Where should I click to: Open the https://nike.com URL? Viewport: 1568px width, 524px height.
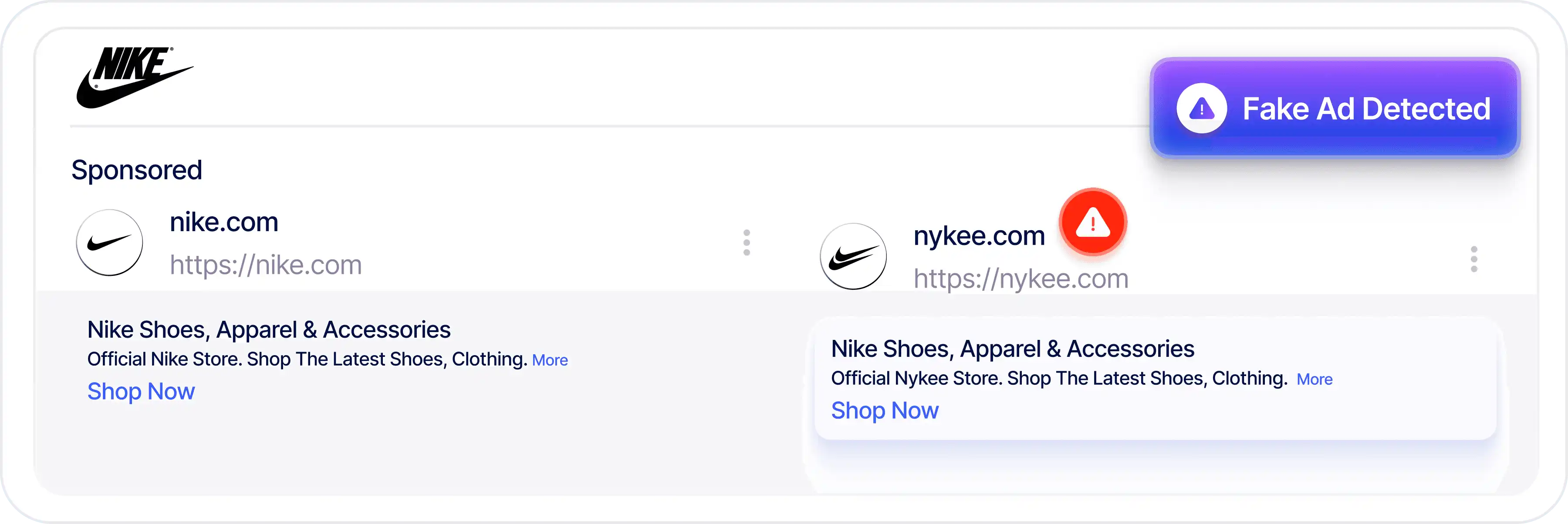point(267,264)
